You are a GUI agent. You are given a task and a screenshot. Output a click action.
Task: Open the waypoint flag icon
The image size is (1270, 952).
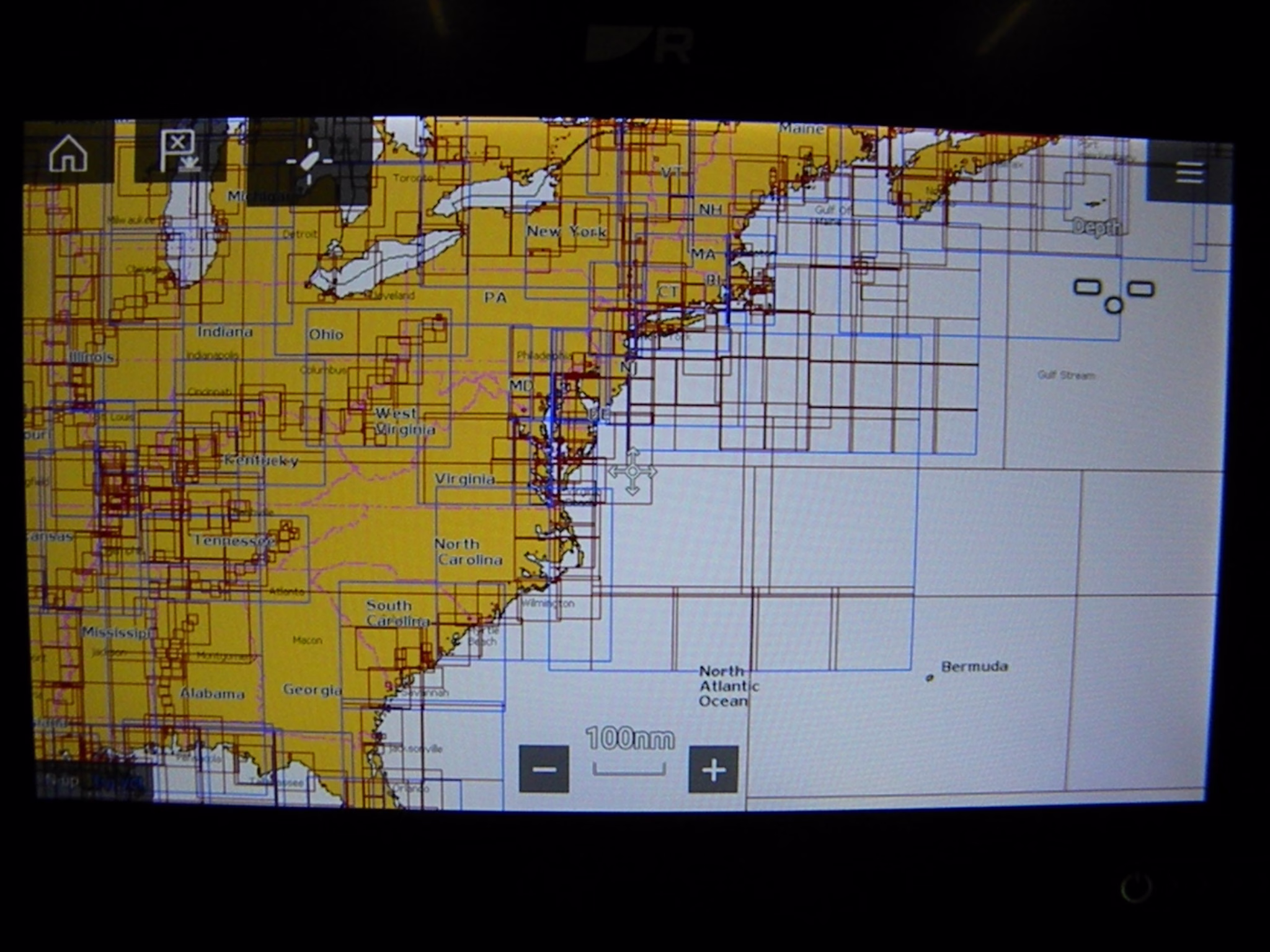coord(179,152)
